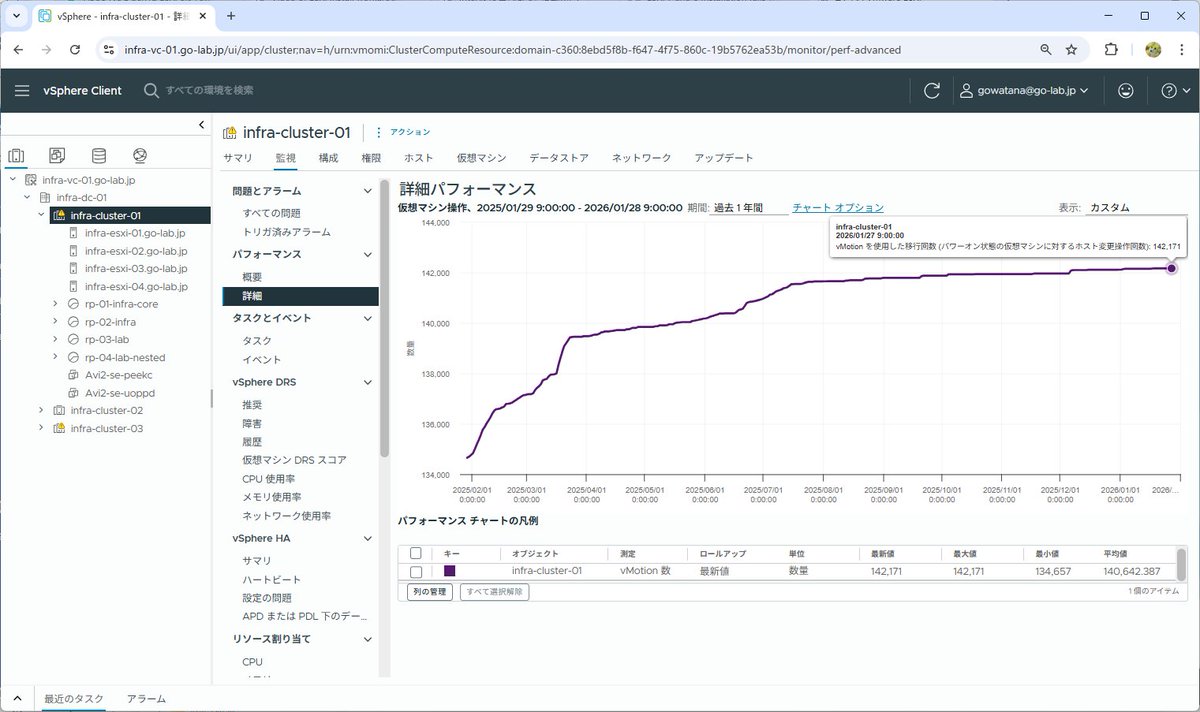Open the チャート オプション link
The image size is (1200, 712).
click(x=838, y=208)
